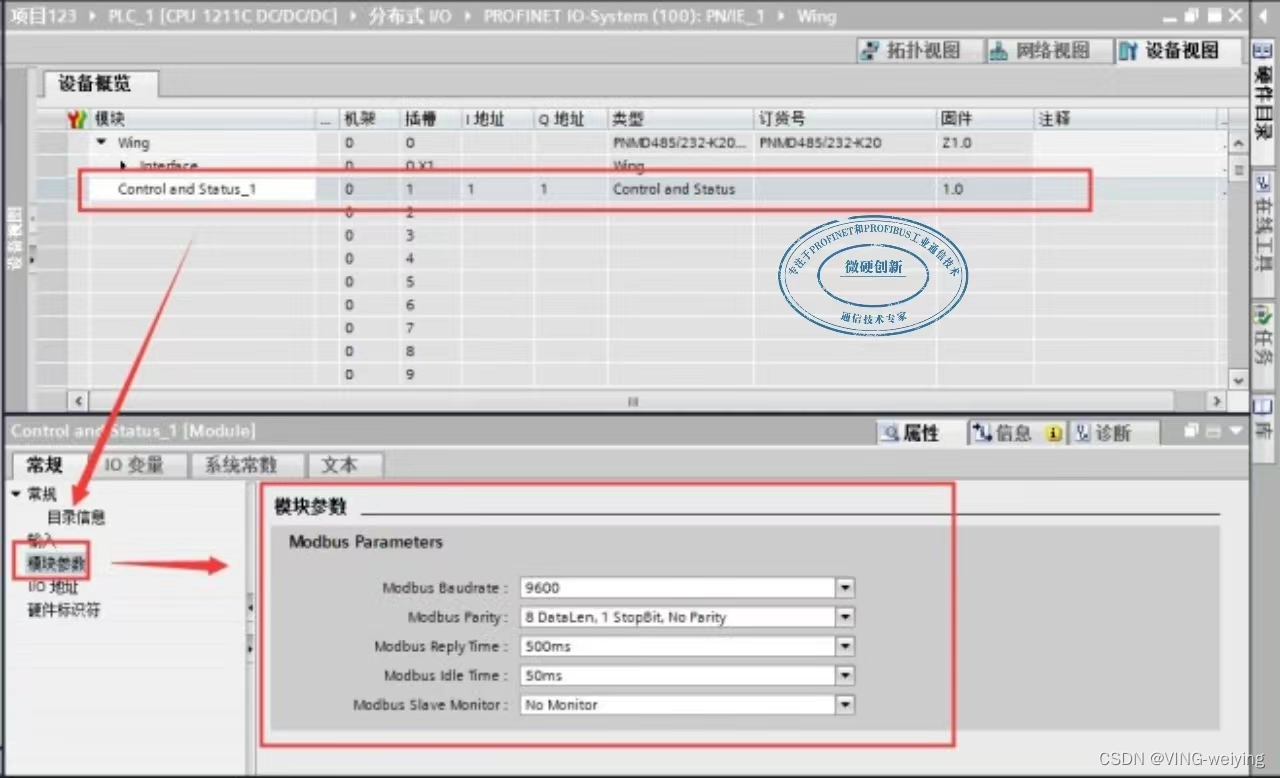Open the Modbus Idle Time dropdown arrow
1280x778 pixels.
[x=846, y=675]
